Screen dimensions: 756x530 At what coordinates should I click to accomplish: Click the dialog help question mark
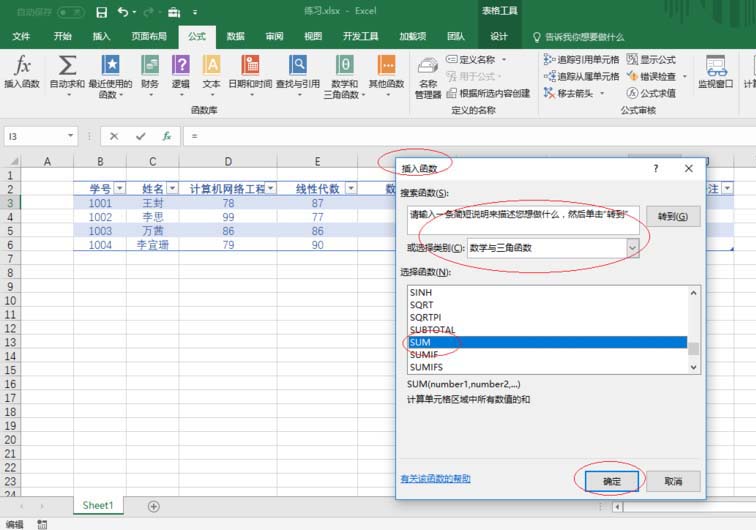(656, 168)
